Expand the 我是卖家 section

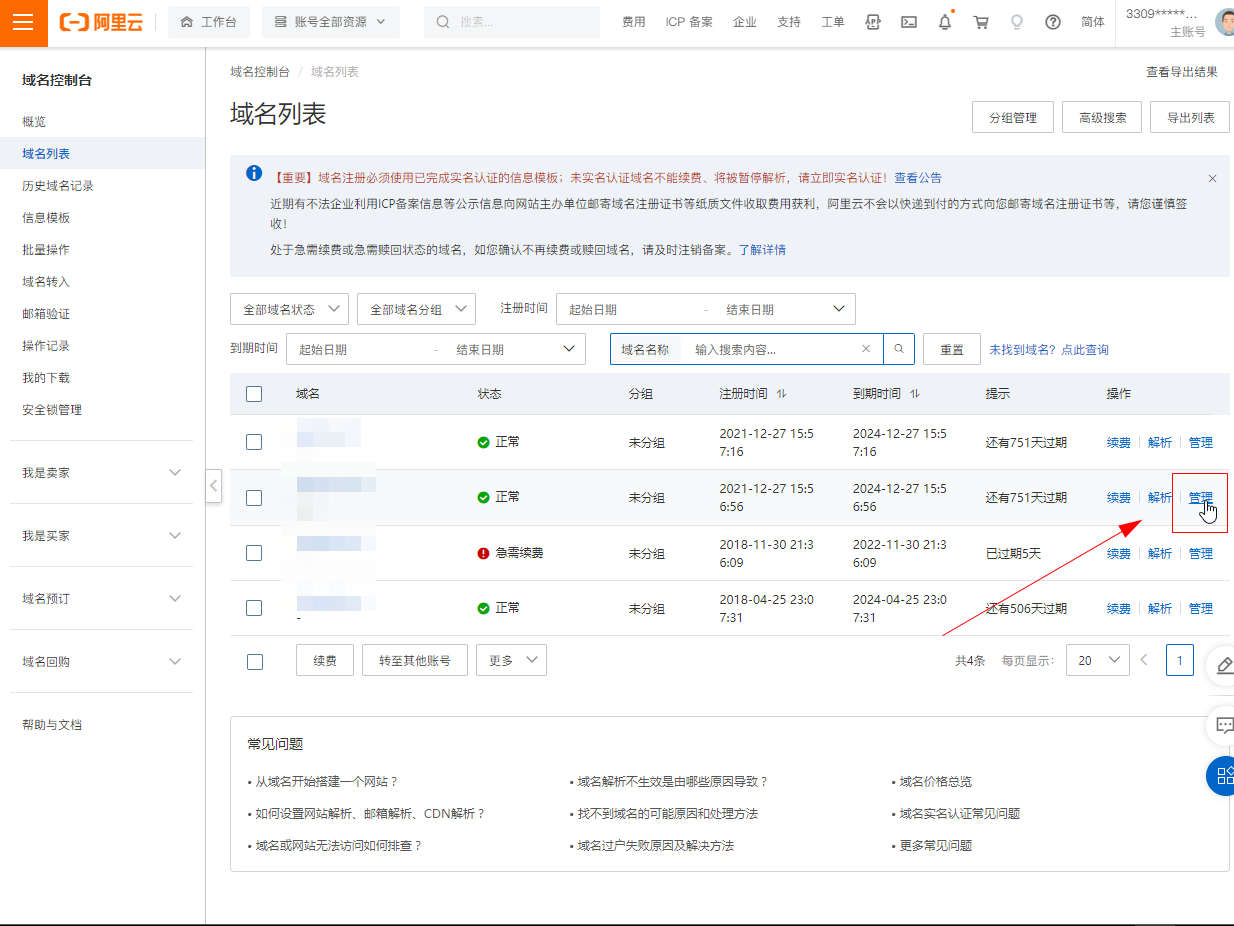tap(102, 472)
